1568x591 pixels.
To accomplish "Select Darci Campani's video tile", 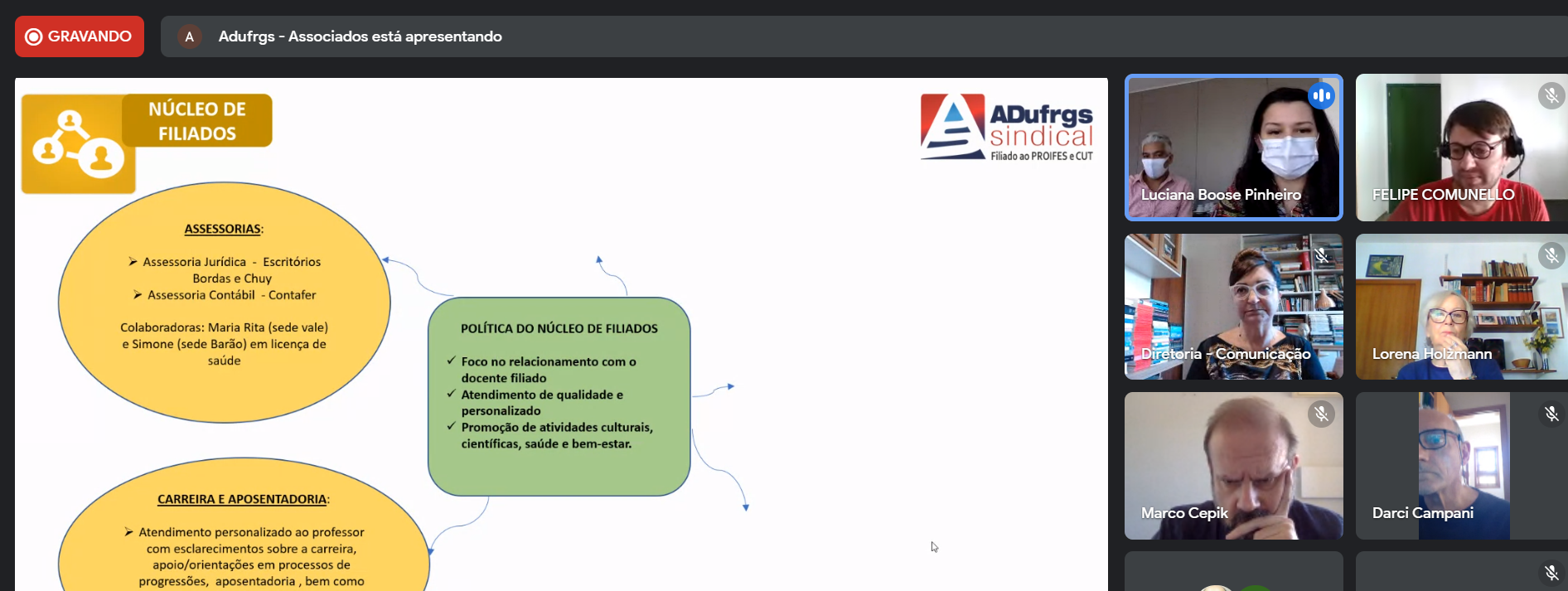I will tap(1460, 466).
